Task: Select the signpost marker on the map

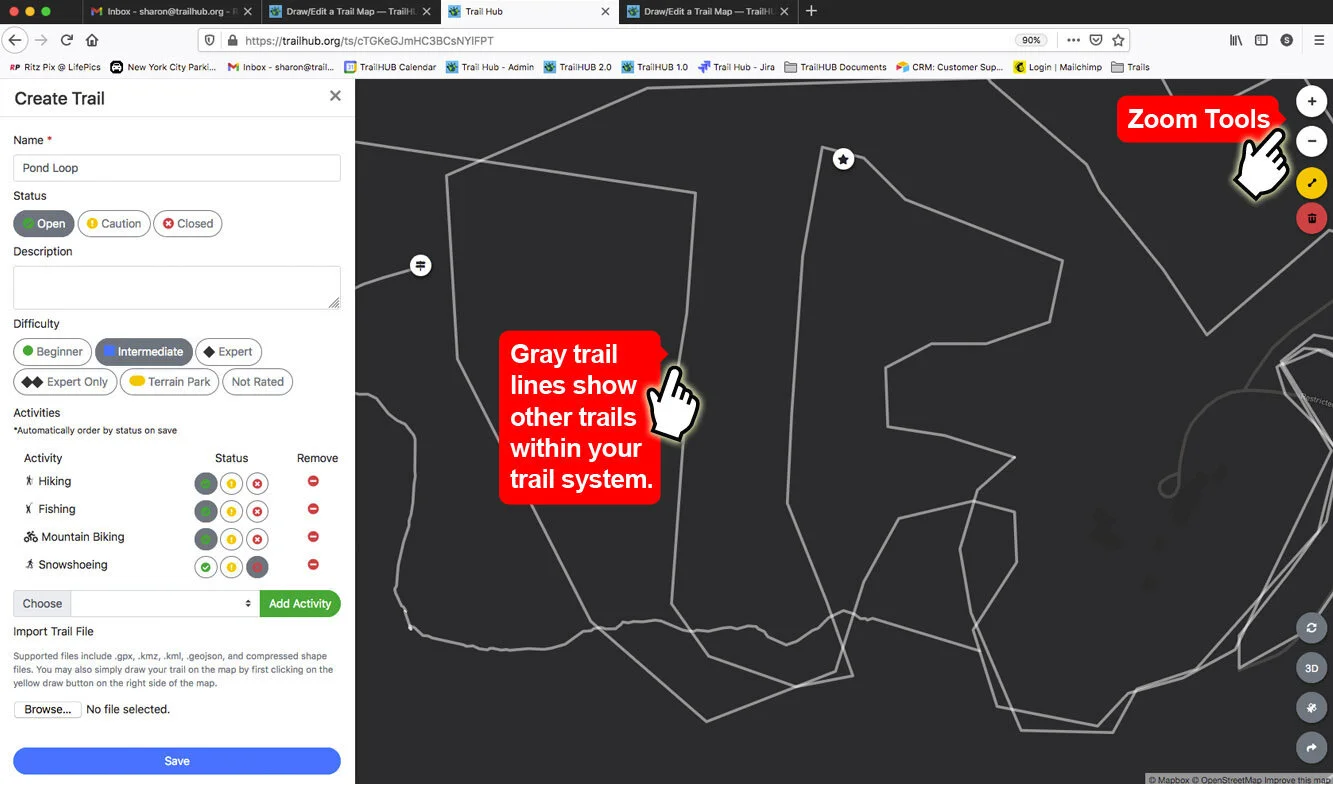Action: click(421, 265)
